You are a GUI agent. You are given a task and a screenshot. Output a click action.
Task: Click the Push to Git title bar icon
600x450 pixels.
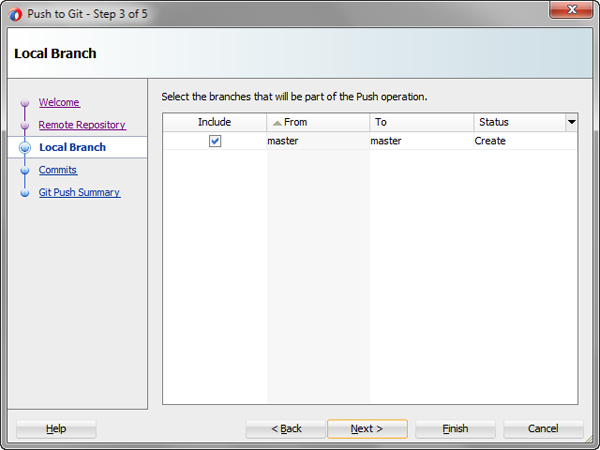(x=14, y=14)
